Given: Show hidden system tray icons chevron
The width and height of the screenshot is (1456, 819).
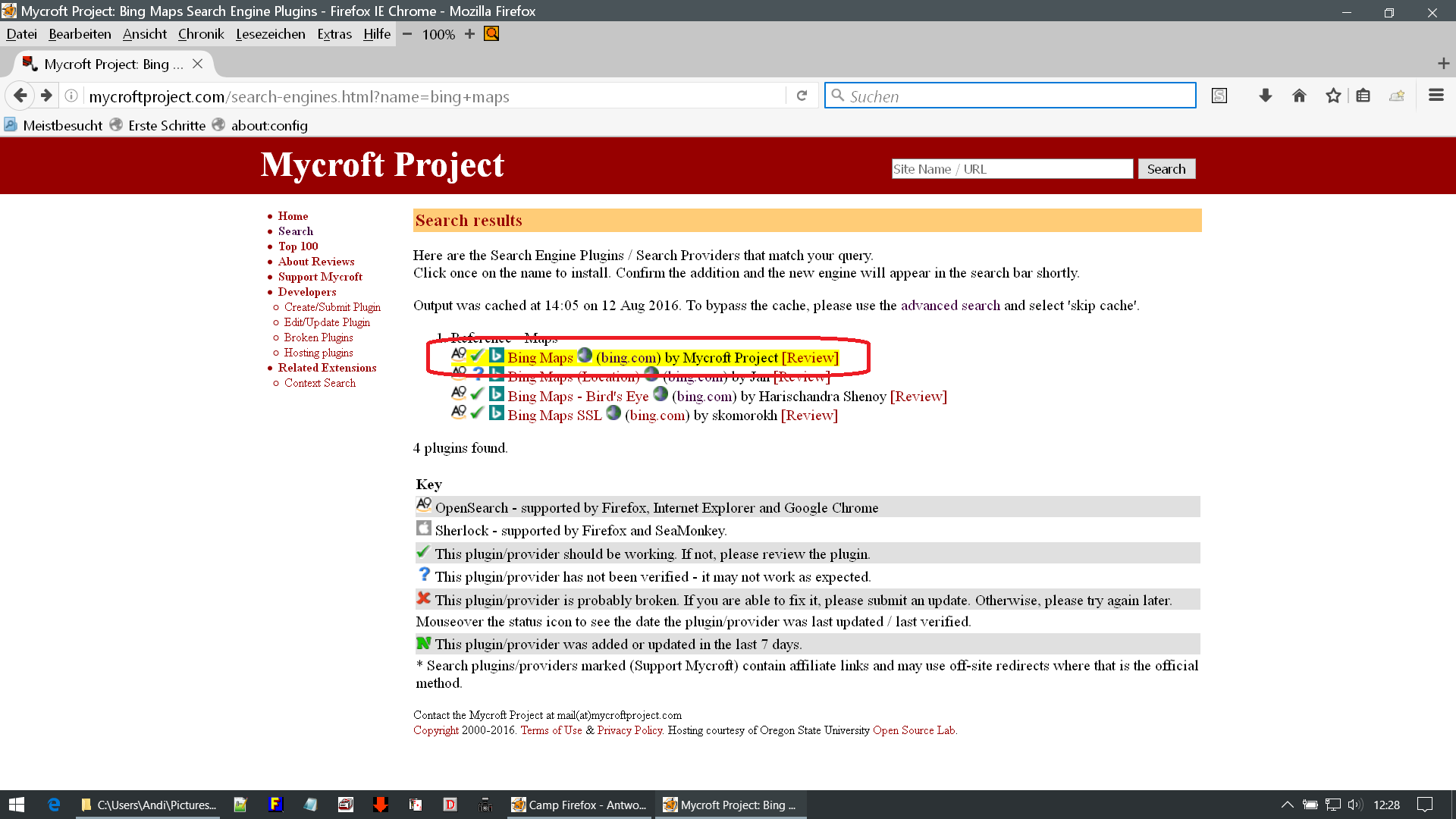Looking at the screenshot, I should (1287, 805).
